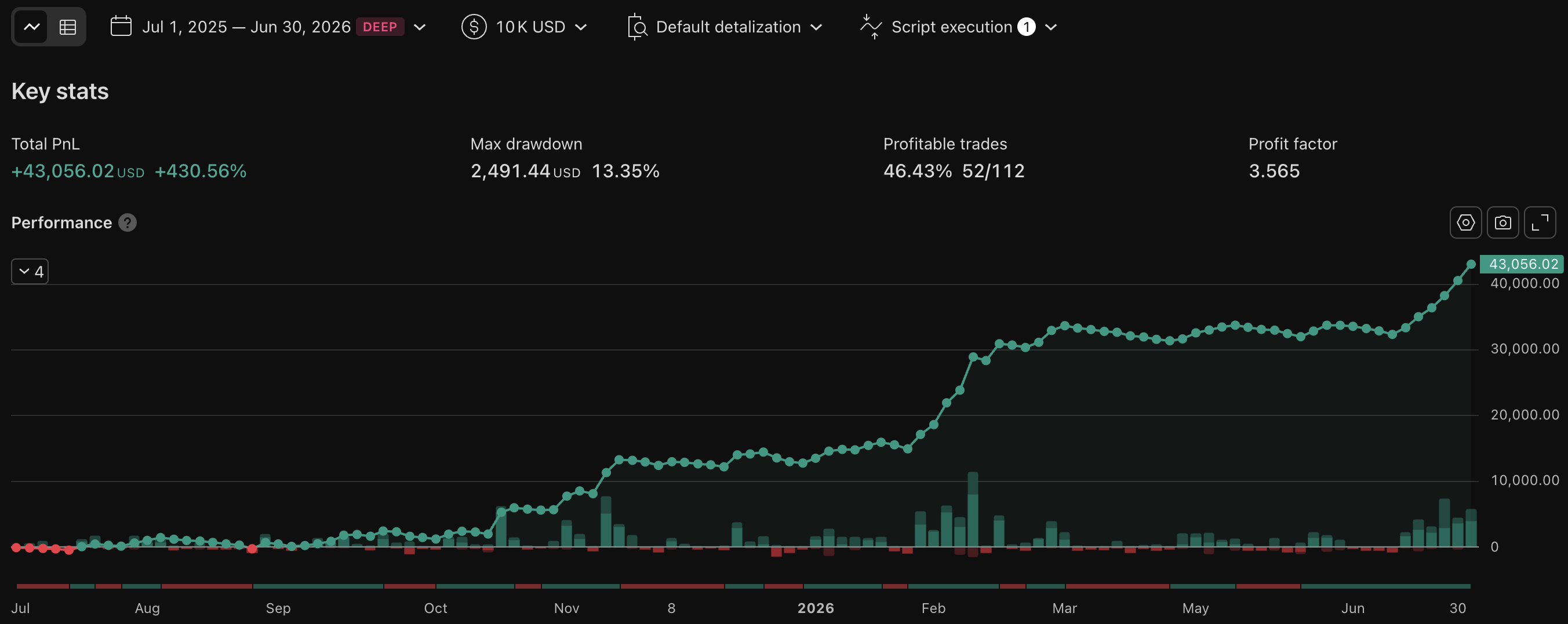Viewport: 1568px width, 624px height.
Task: Click Profit factor value 3.565
Action: pyautogui.click(x=1274, y=171)
